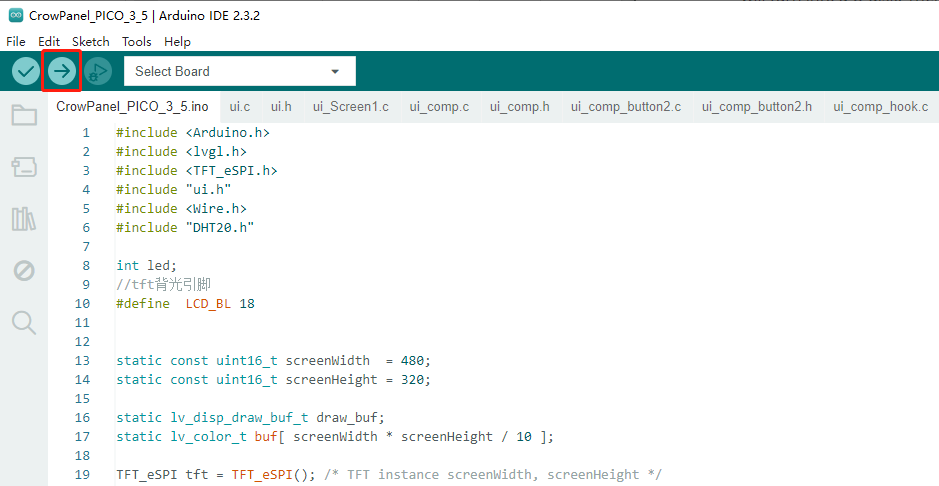939x486 pixels.
Task: Click the 'lv_disp_draw_buf_t draw_buf' line
Action: coord(250,418)
